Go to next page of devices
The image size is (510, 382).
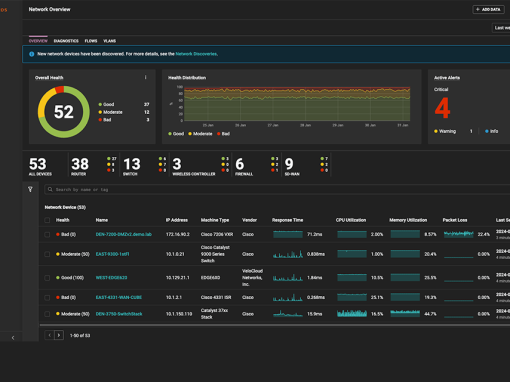pos(59,335)
